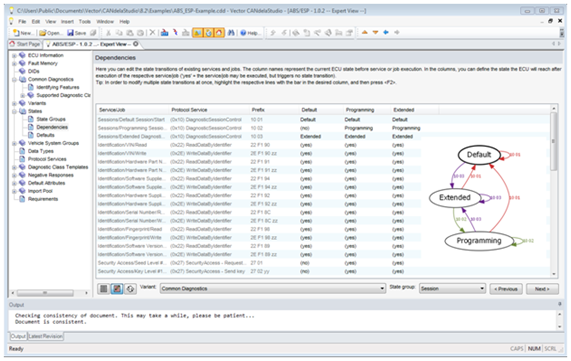
Task: Toggle graph-only view button below list
Action: click(130, 289)
